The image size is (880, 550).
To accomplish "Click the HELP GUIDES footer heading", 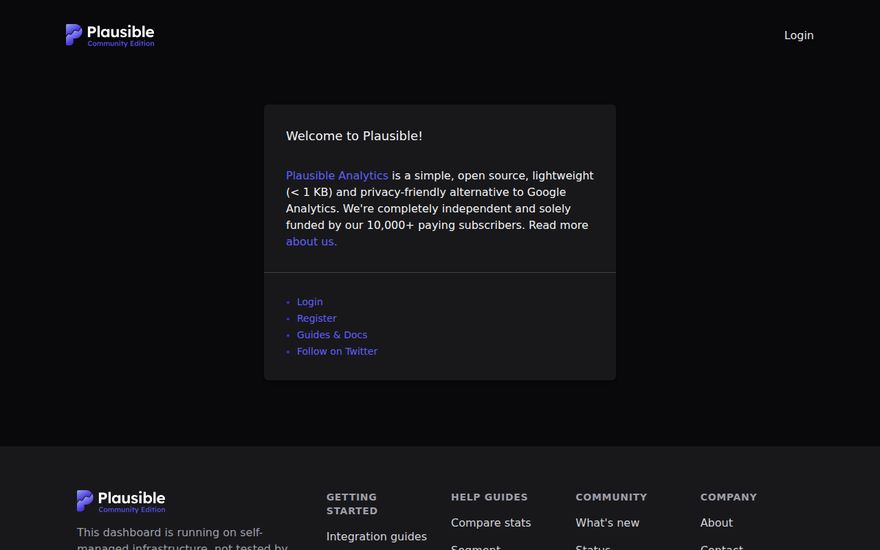I will click(489, 497).
